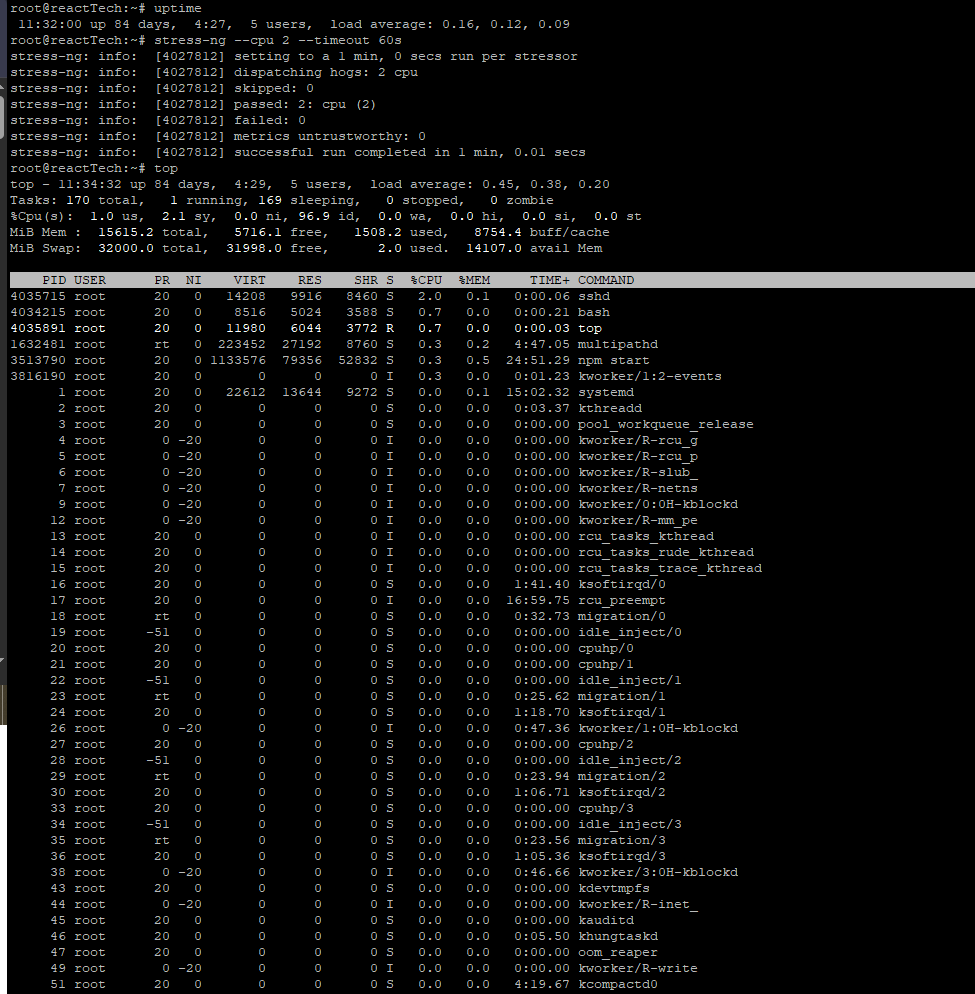Click kthreadd command entry
975x994 pixels.
point(610,408)
